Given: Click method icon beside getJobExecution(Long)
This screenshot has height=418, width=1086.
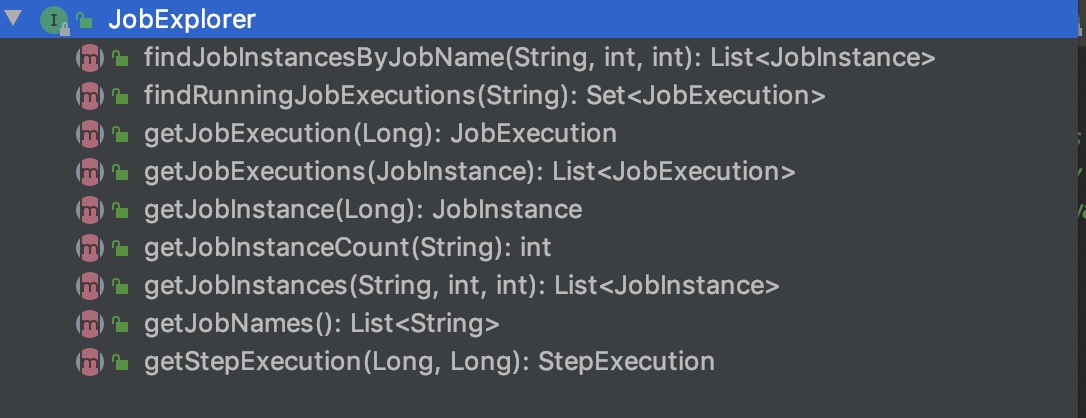Looking at the screenshot, I should (x=90, y=134).
